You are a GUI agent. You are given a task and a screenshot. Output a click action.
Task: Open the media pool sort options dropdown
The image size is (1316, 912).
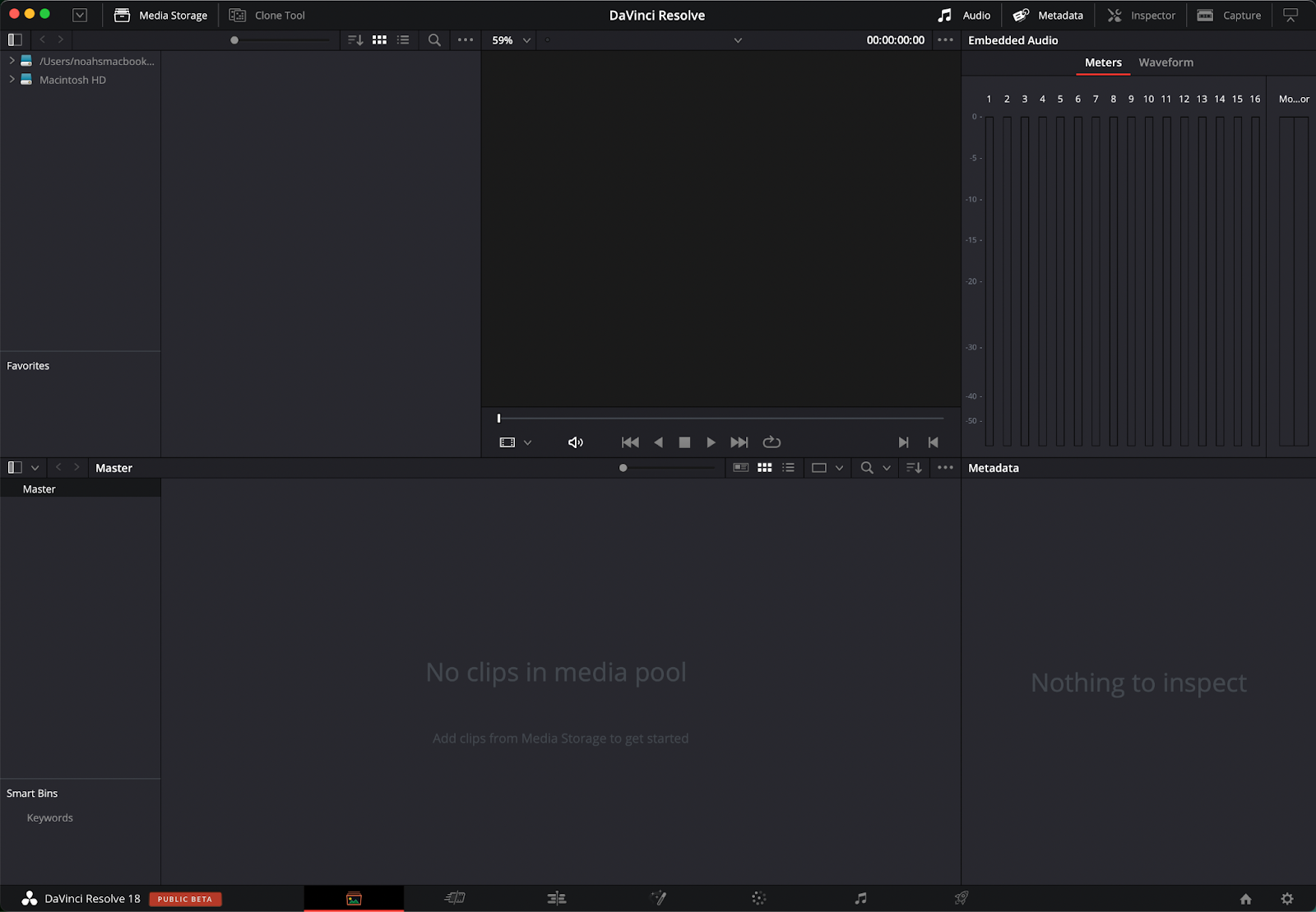coord(913,467)
